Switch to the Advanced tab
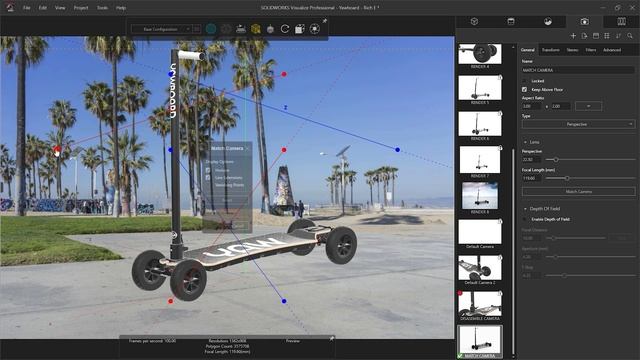This screenshot has height=360, width=640. coord(612,50)
